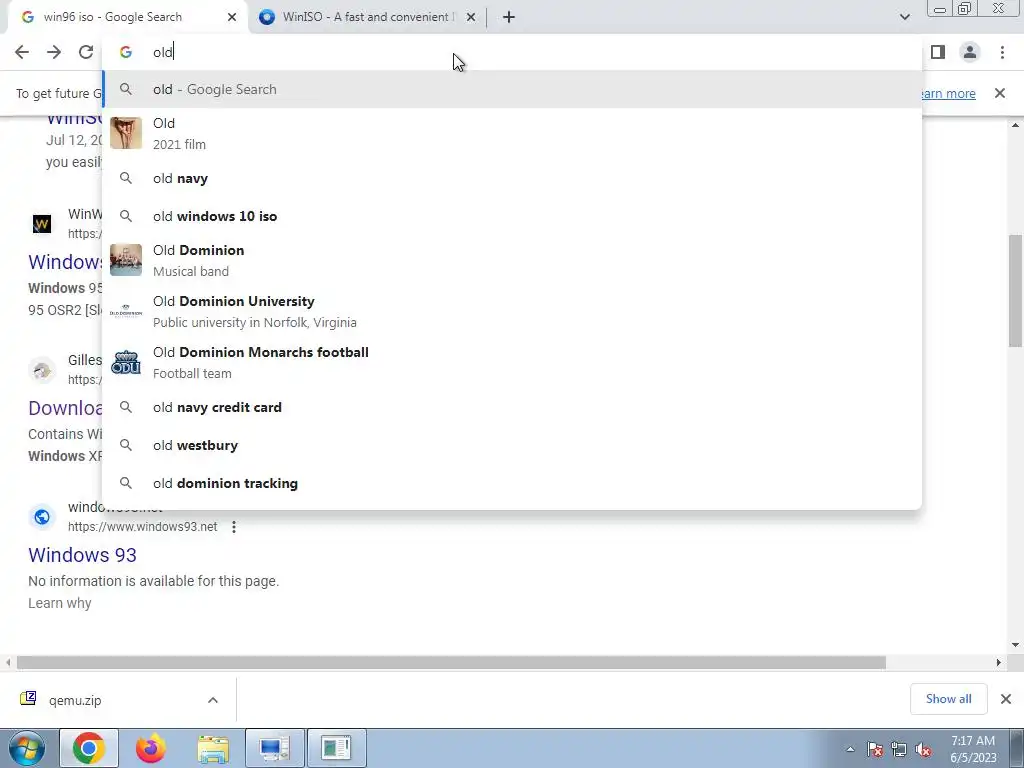Select 'Old Dominion Monarchs football' suggestion
The height and width of the screenshot is (768, 1024).
[512, 362]
